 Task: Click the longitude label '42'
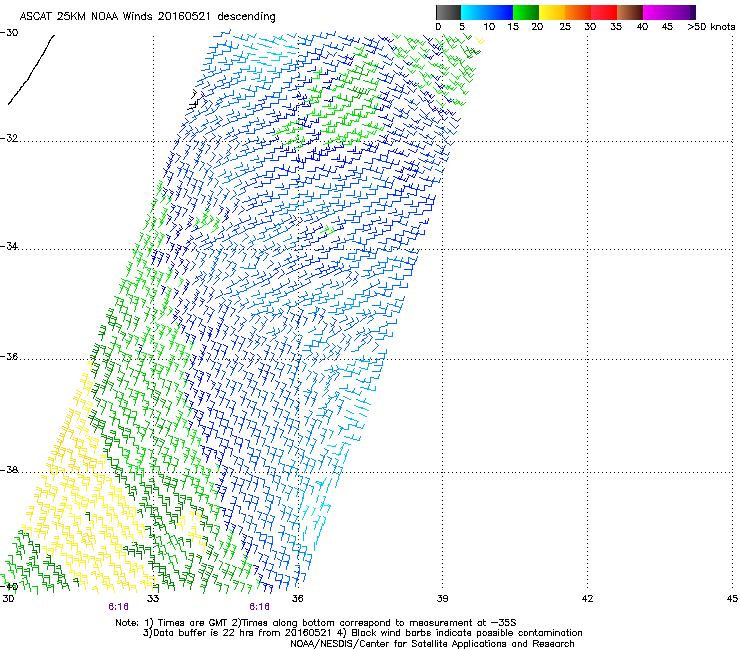587,599
